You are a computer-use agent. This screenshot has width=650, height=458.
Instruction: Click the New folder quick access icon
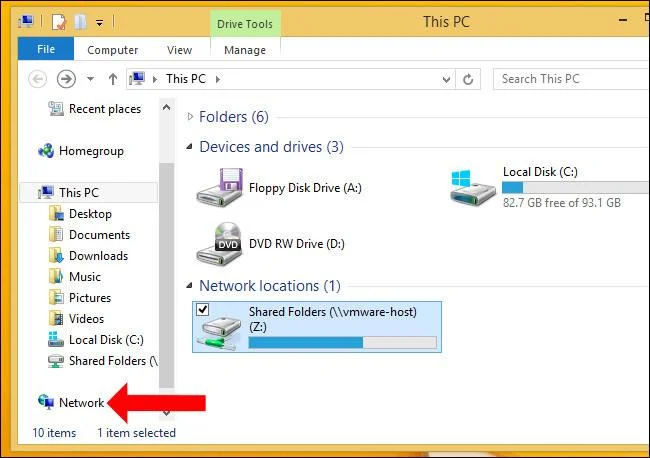click(80, 22)
